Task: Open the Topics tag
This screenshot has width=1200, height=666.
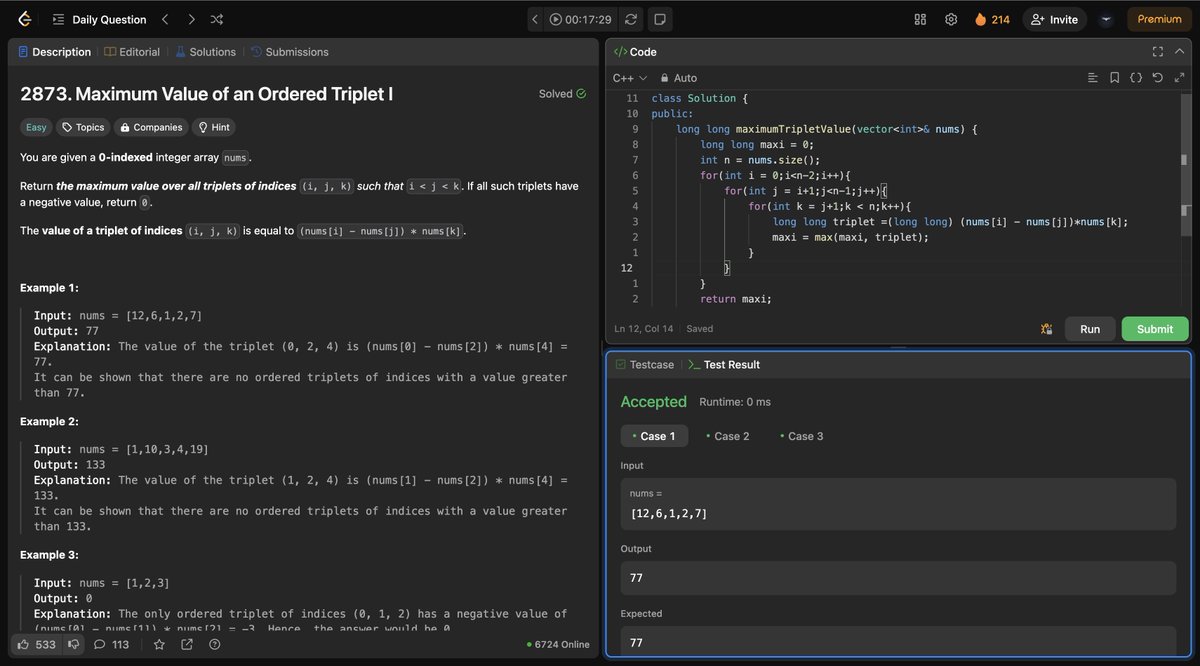Action: click(x=82, y=127)
